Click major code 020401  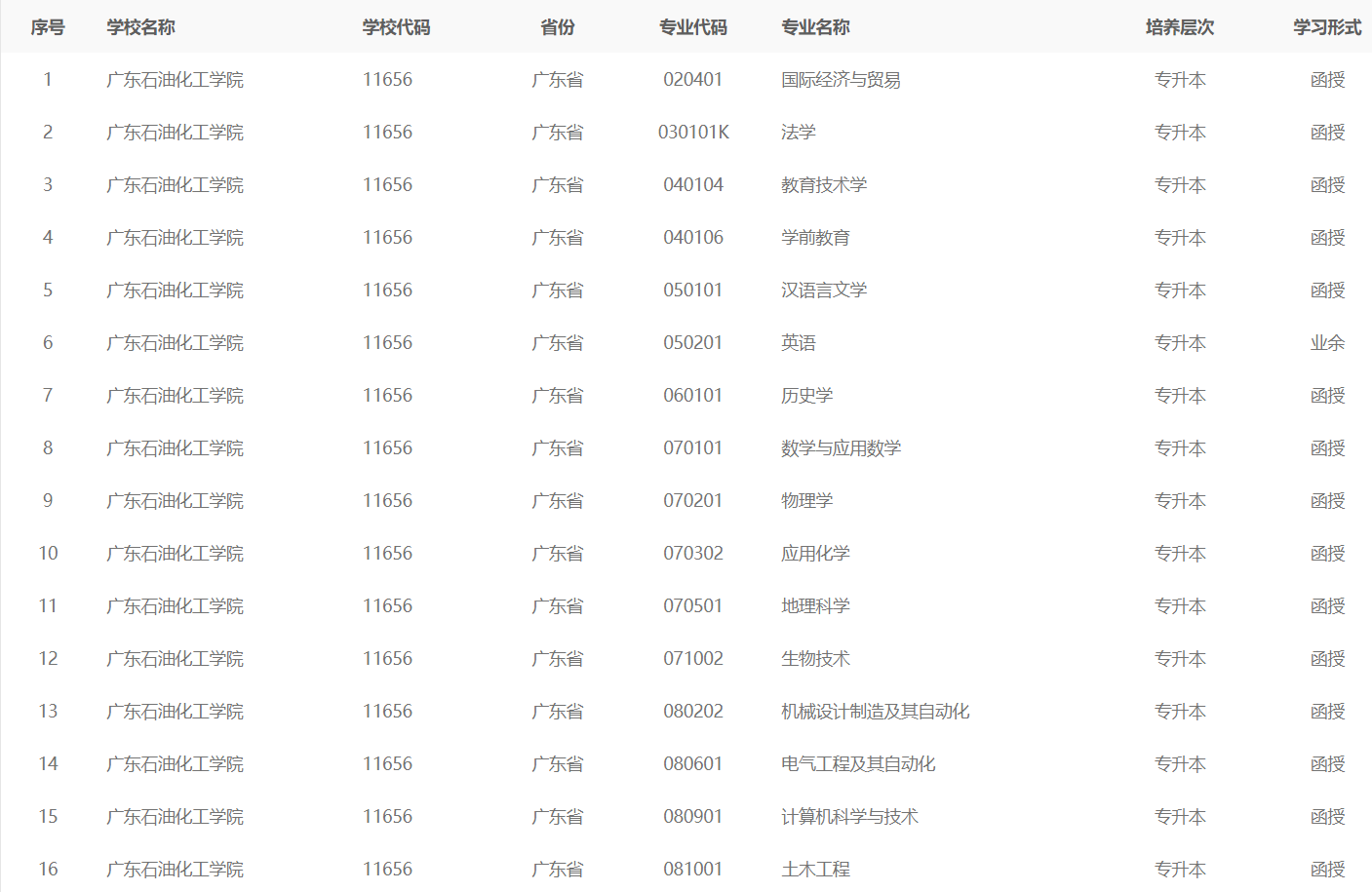click(693, 80)
